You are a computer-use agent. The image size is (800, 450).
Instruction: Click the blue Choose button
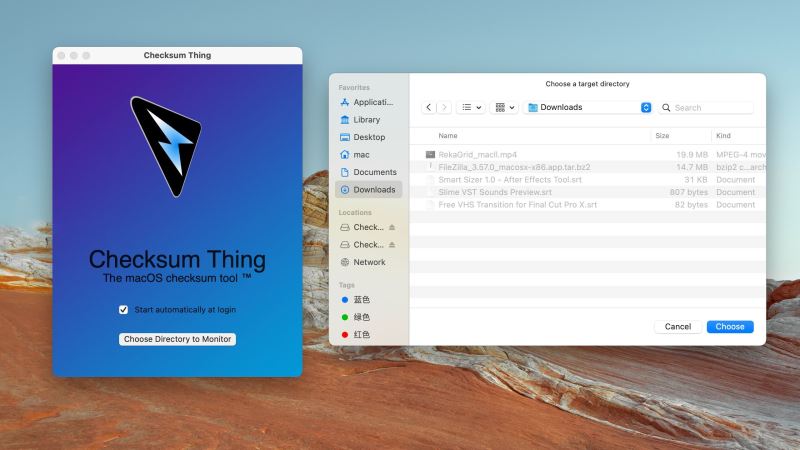pos(730,327)
